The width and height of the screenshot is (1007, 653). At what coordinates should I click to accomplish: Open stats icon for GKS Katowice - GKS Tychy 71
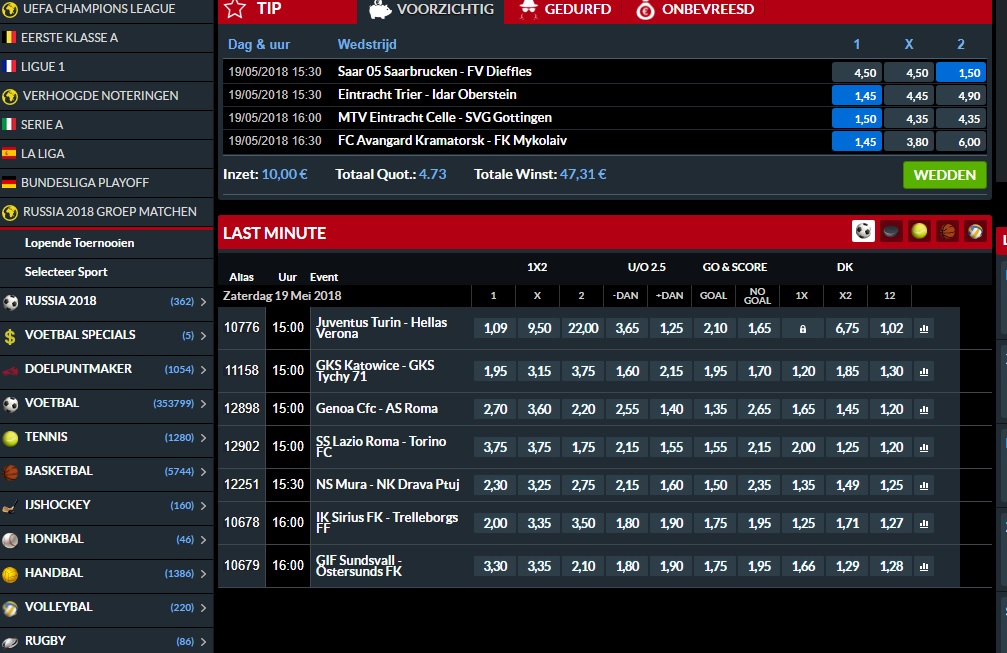[x=924, y=372]
